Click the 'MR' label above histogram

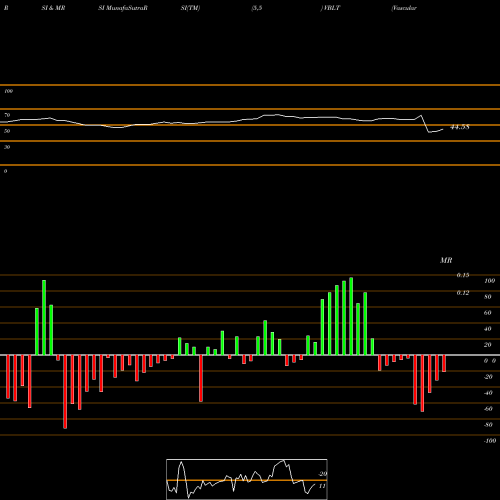446,260
